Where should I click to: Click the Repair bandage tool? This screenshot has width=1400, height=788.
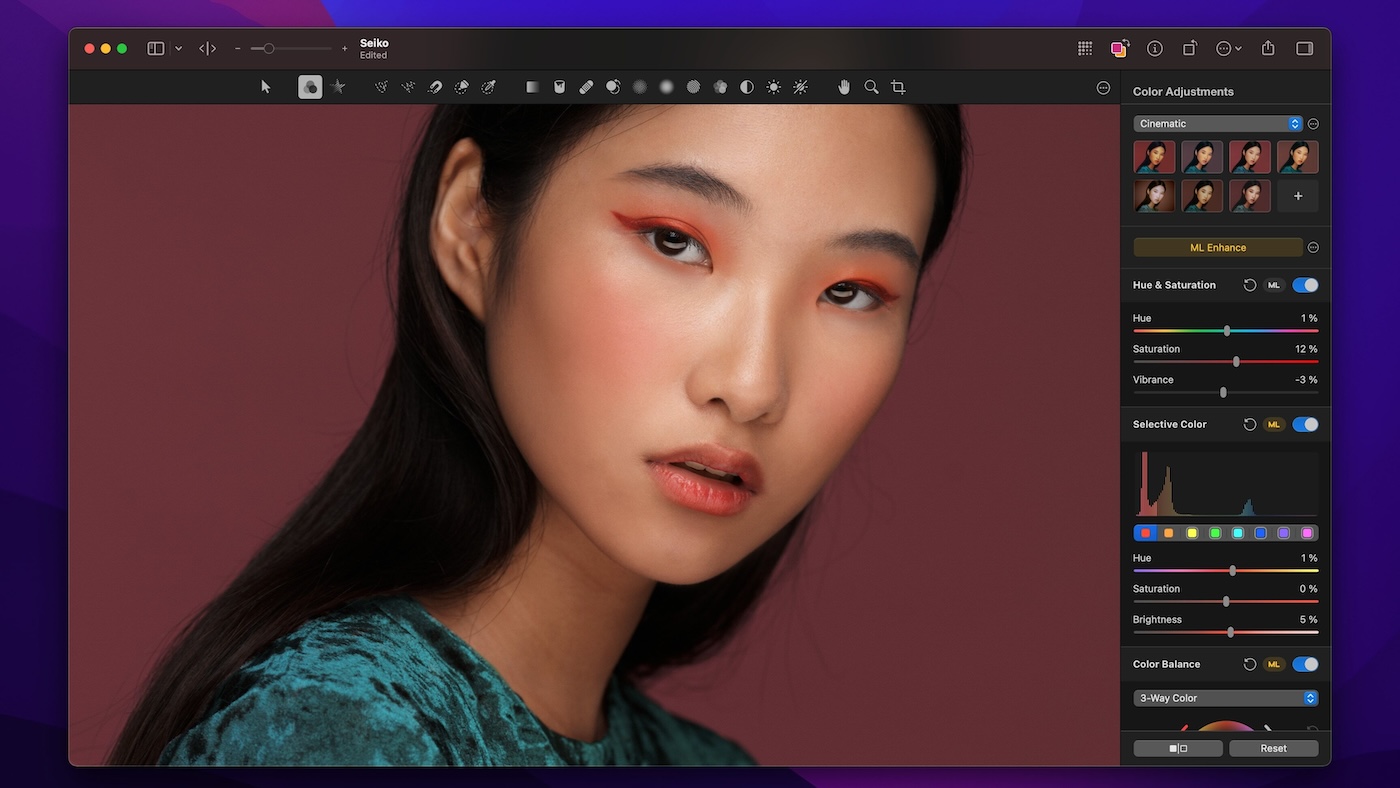[586, 87]
